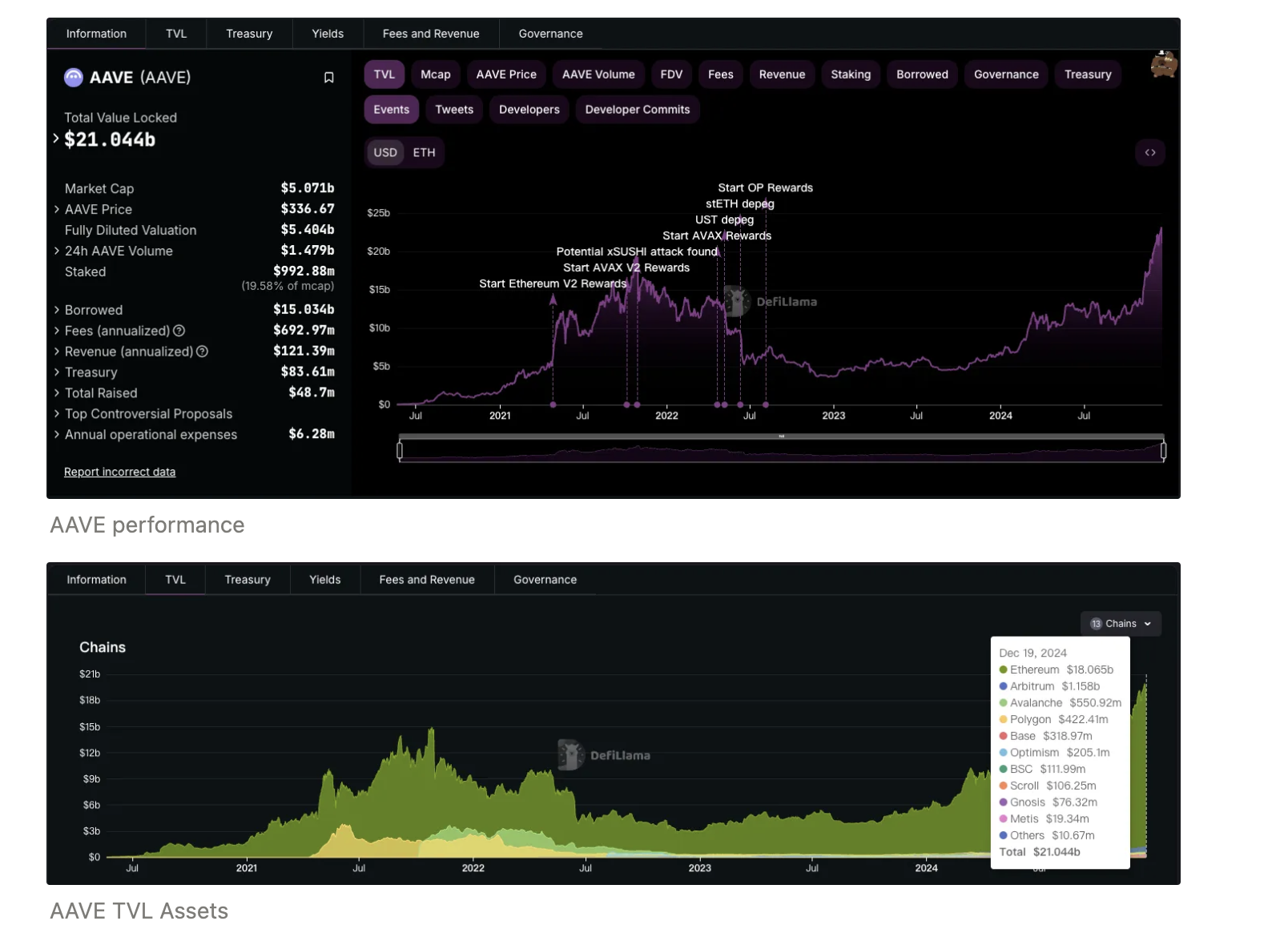Open Information tab in AAVE performance panel

pyautogui.click(x=96, y=34)
